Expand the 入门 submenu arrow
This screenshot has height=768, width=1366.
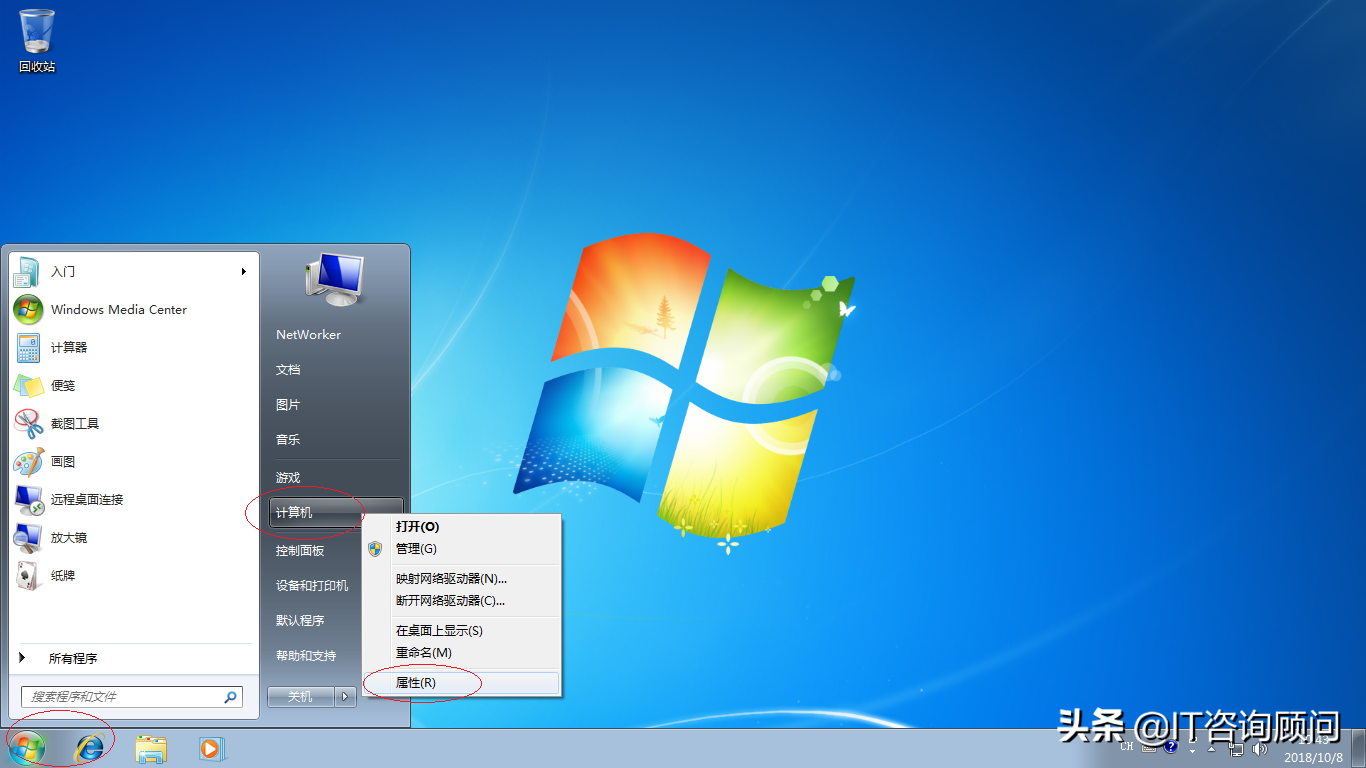coord(243,271)
